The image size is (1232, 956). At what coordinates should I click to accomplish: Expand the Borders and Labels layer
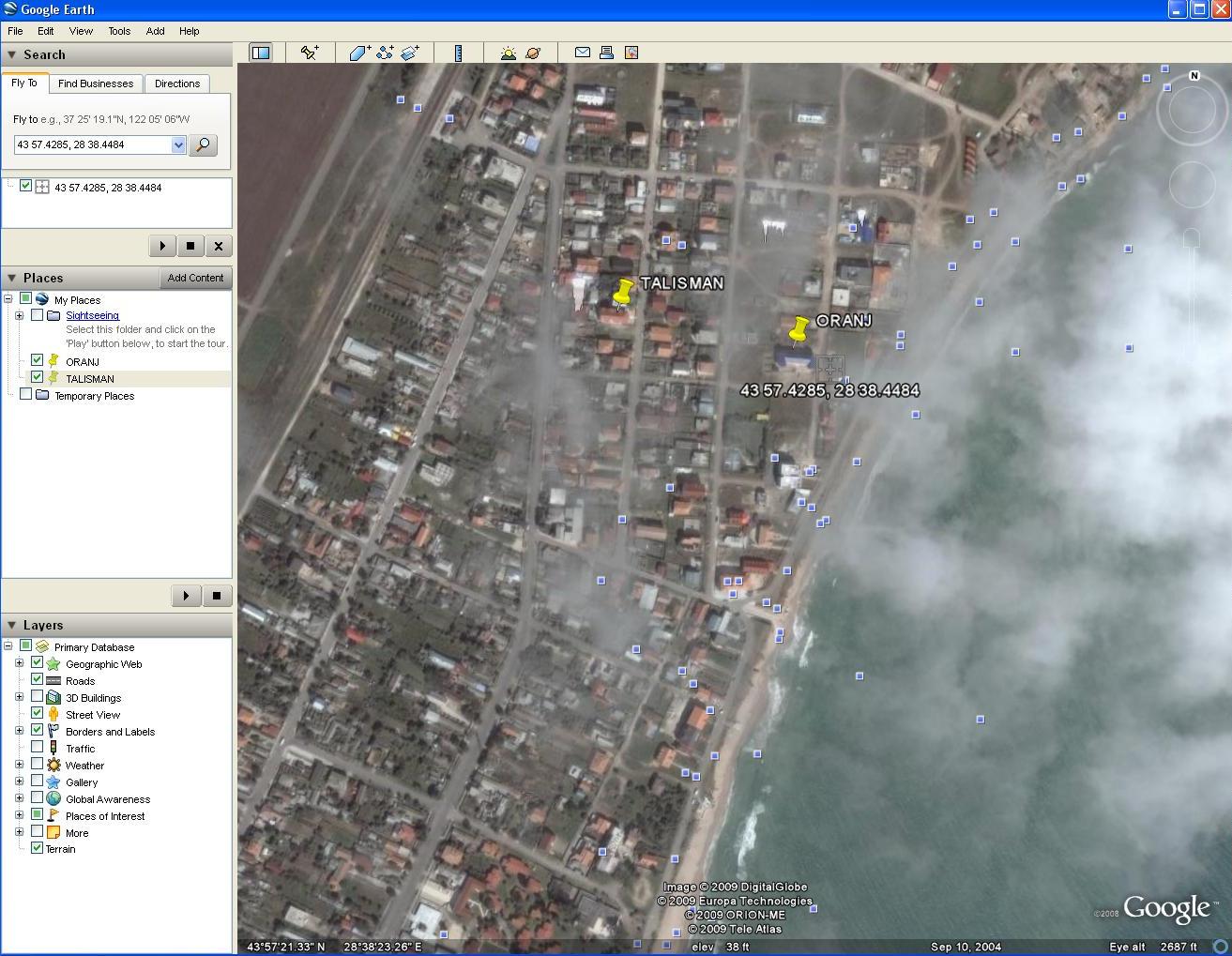coord(19,731)
